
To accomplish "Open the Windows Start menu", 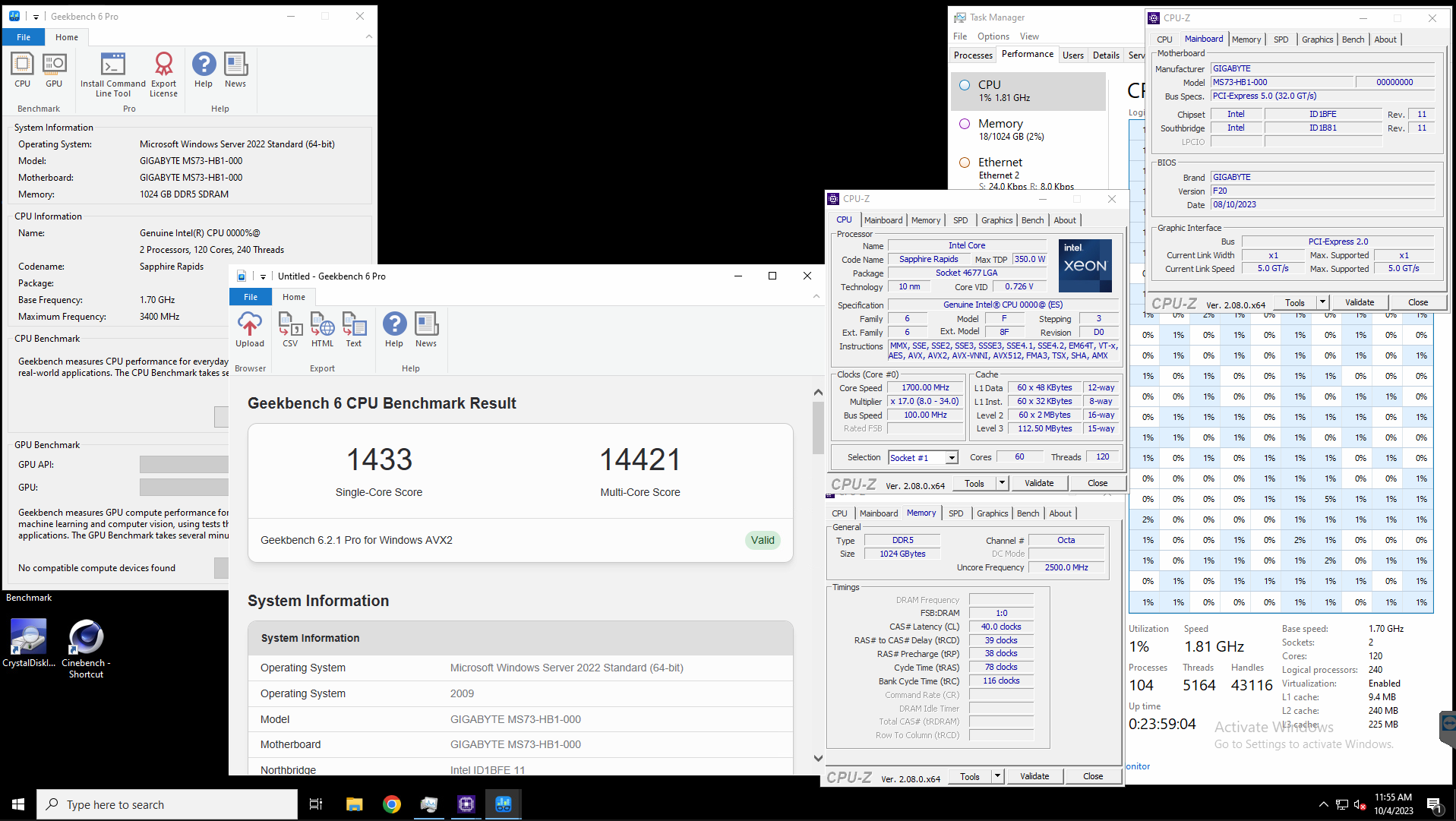I will click(x=18, y=804).
